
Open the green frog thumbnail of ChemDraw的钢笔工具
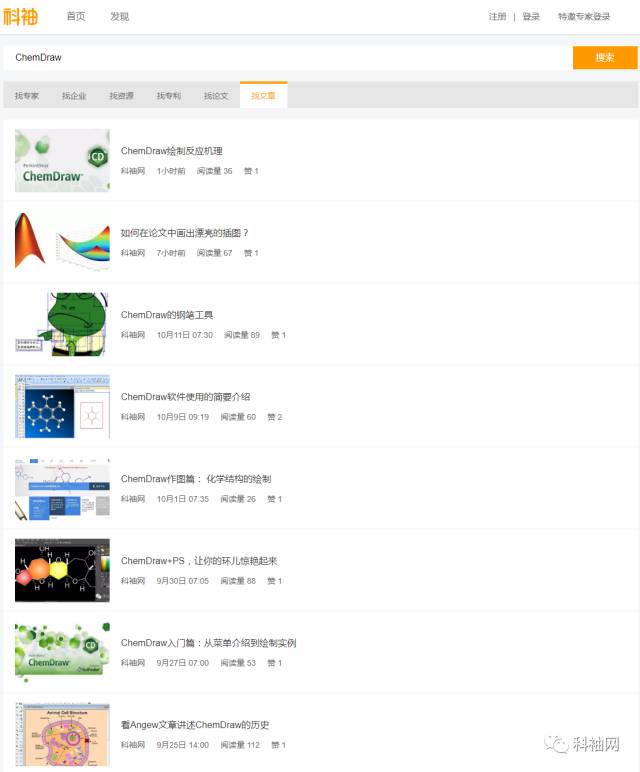[62, 324]
